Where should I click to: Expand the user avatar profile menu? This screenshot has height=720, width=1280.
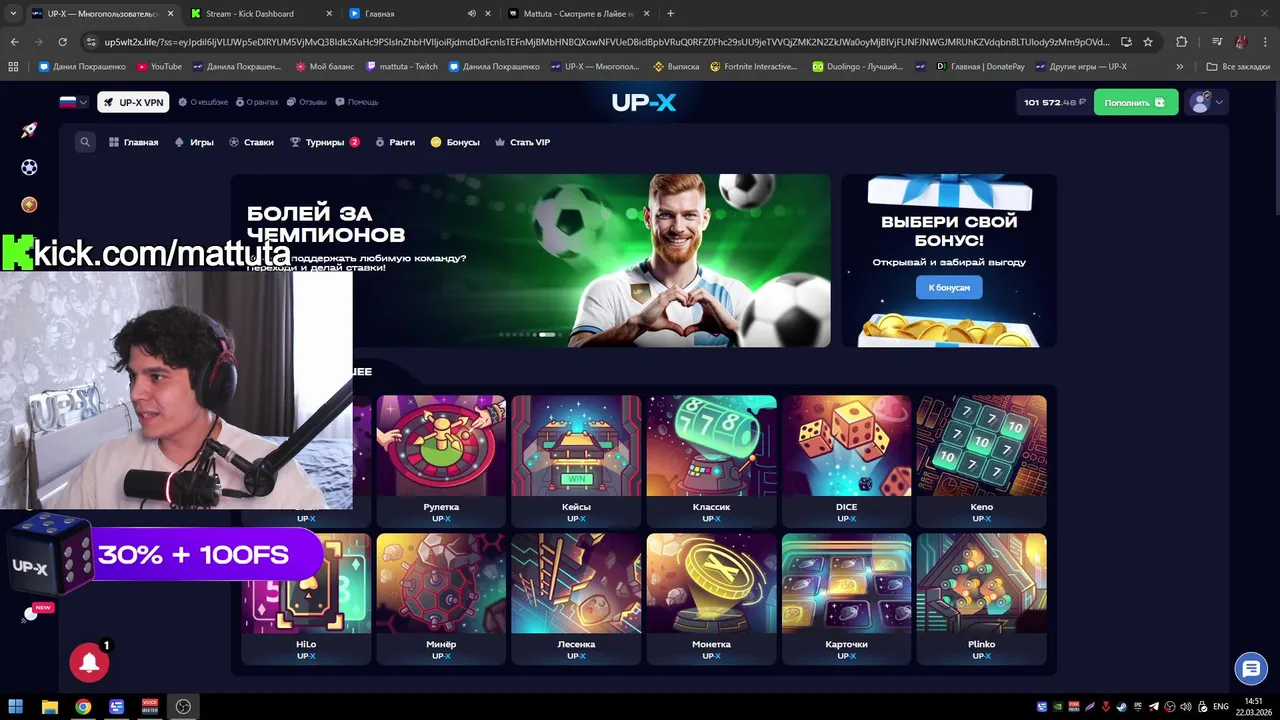1205,102
